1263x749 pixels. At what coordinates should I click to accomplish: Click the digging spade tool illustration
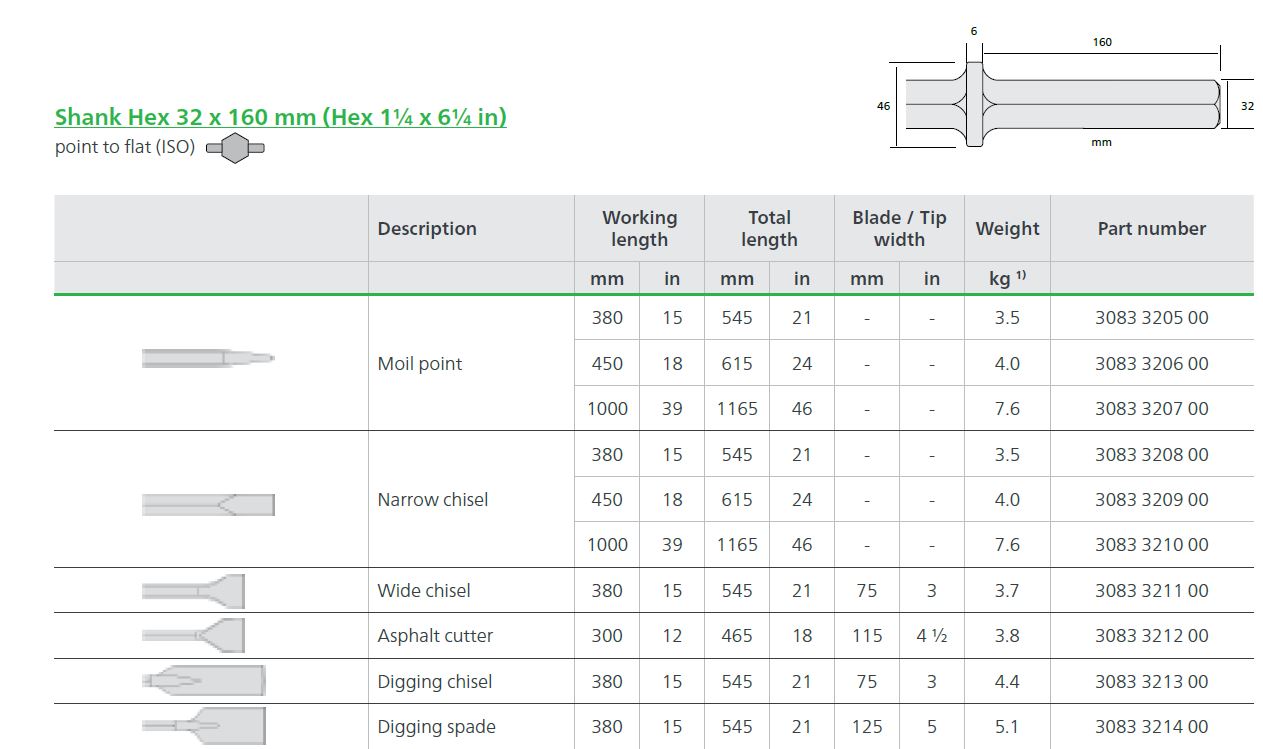[204, 725]
